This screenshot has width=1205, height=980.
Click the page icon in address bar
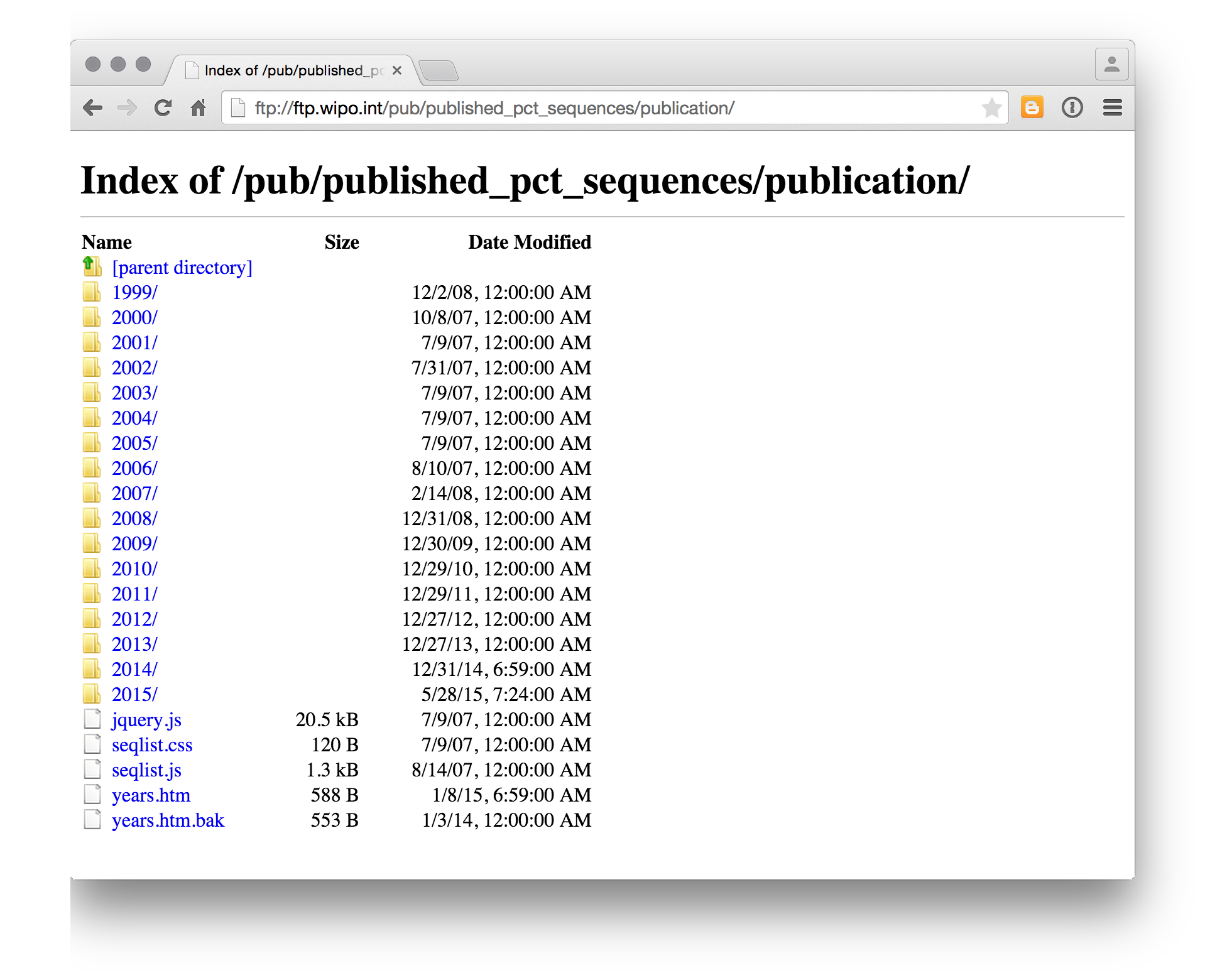coord(238,108)
